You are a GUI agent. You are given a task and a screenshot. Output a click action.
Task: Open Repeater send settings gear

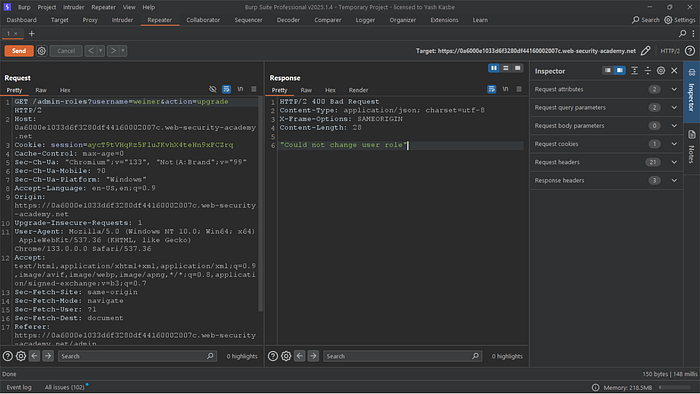pyautogui.click(x=42, y=51)
